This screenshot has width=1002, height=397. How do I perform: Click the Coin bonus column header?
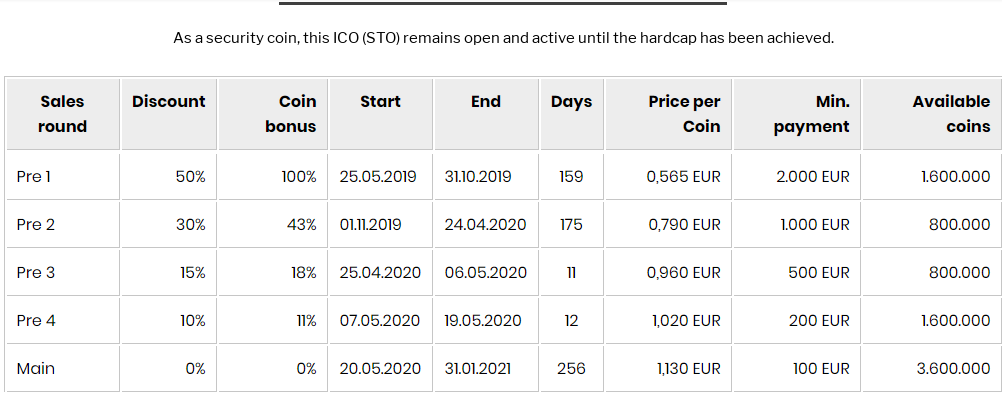tap(273, 114)
